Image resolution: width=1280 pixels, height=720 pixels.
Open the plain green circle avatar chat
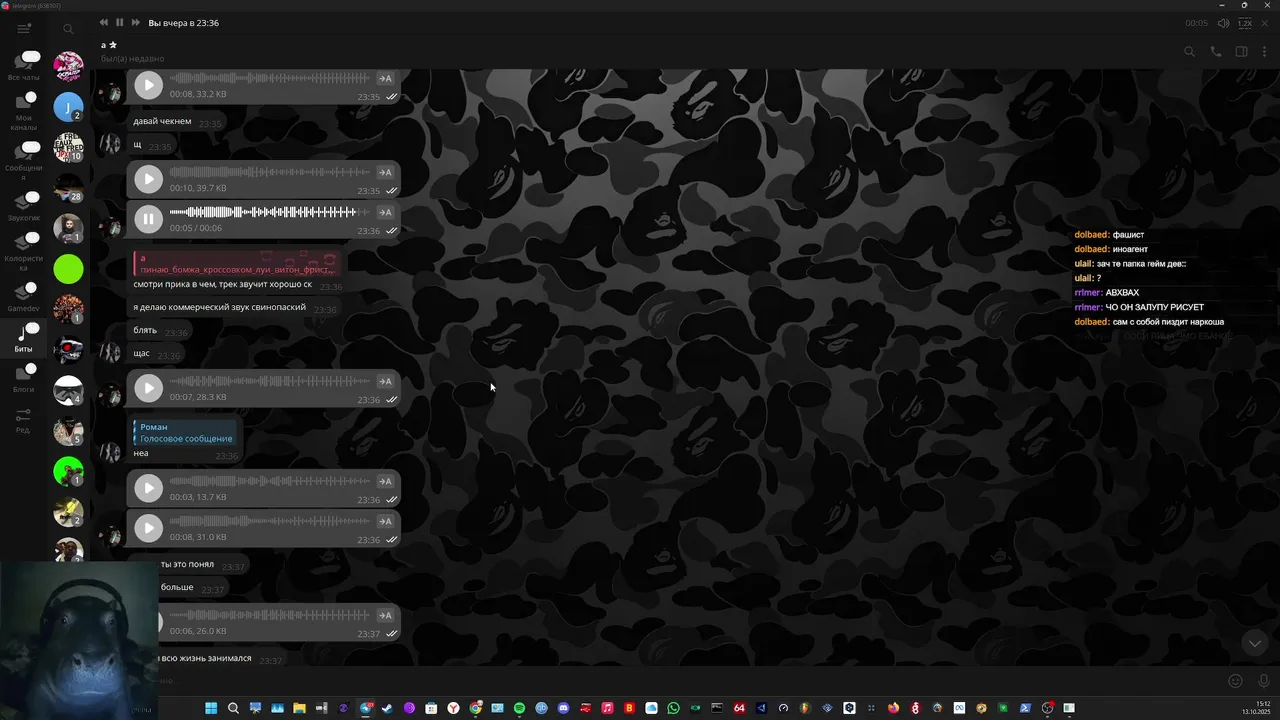tap(68, 269)
